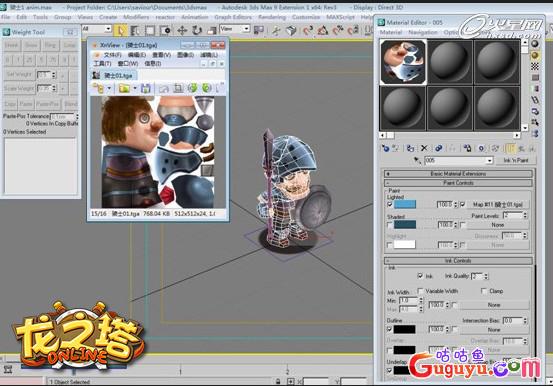Click the Scale Weight button in Weight Tool
This screenshot has height=386, width=553.
click(x=19, y=88)
